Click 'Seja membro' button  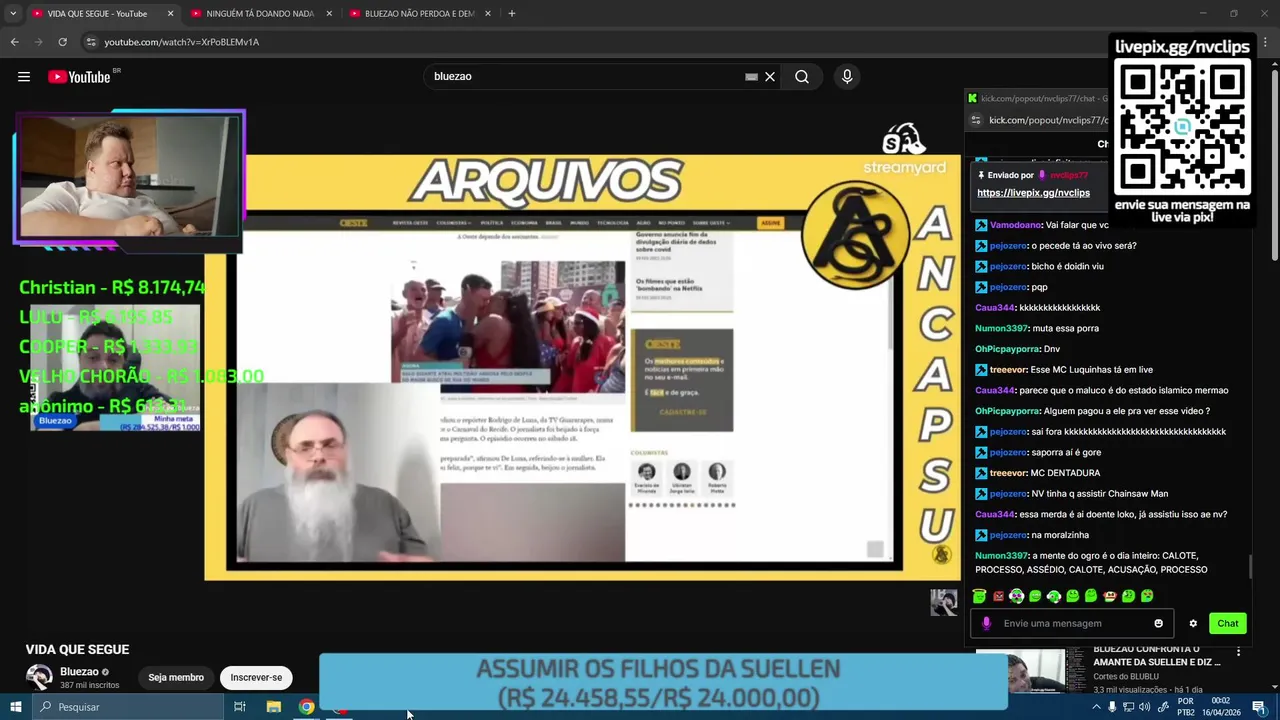click(176, 677)
